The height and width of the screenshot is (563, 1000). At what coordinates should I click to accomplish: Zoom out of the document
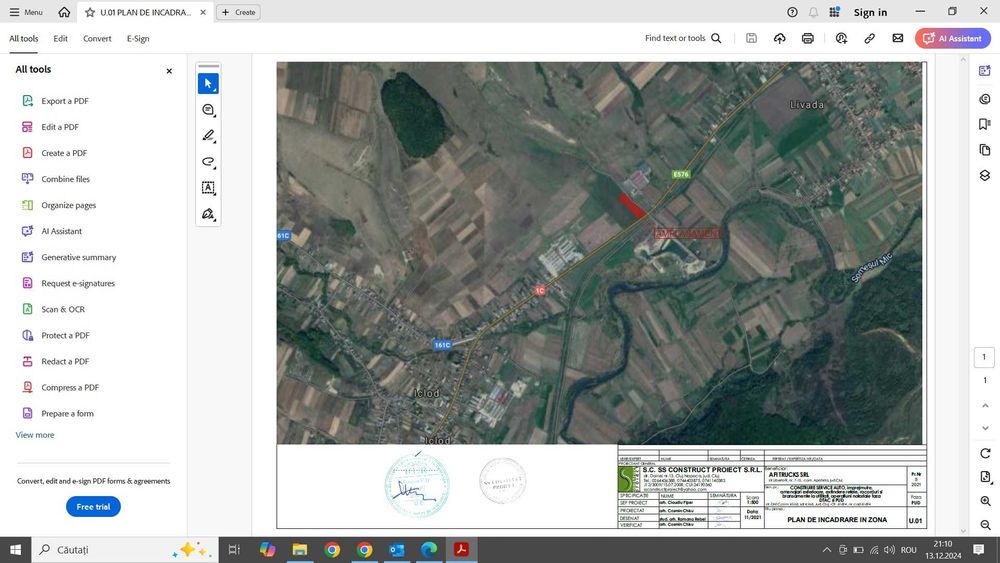pos(985,525)
